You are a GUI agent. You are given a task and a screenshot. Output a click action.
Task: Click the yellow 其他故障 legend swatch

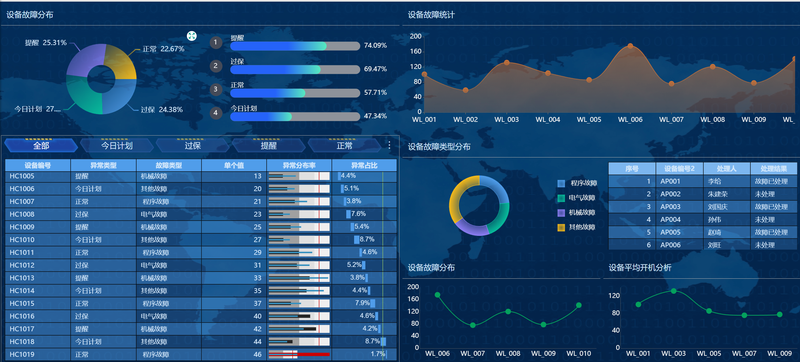click(561, 227)
